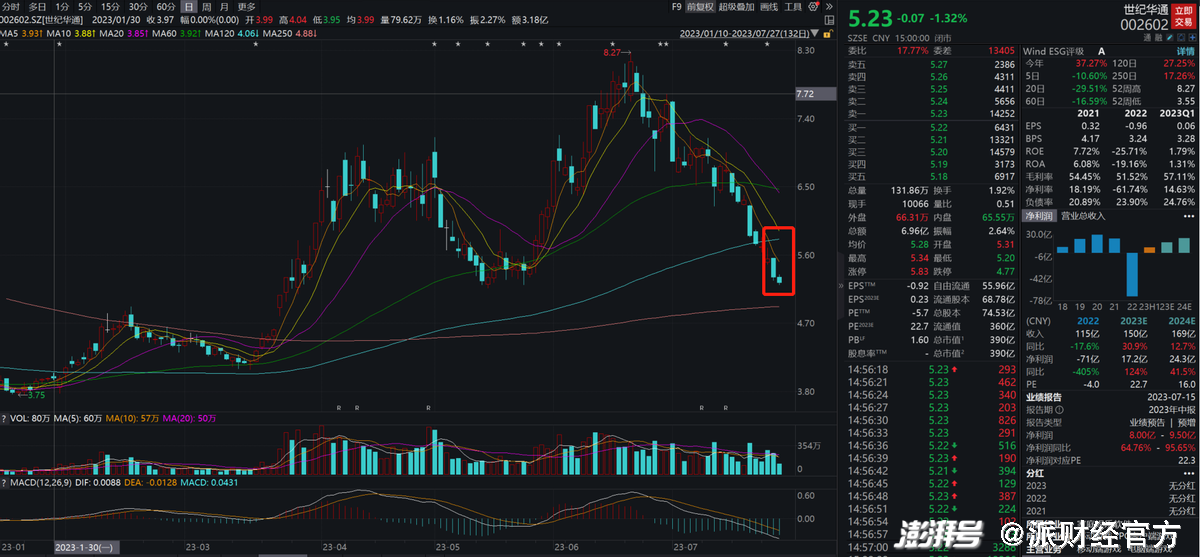Switch chart to 日 daily period

coord(187,6)
